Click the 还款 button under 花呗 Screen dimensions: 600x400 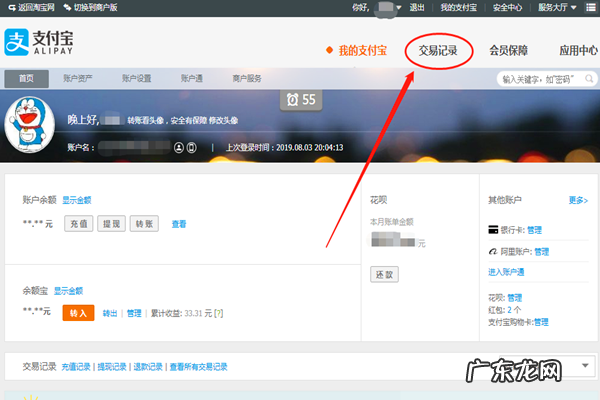(x=384, y=274)
